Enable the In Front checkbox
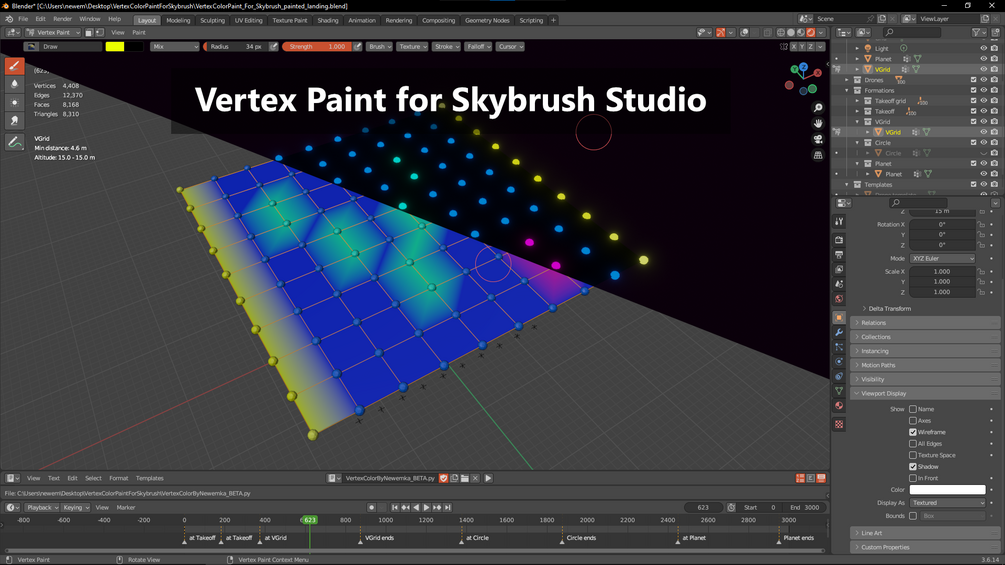1005x565 pixels. click(913, 478)
